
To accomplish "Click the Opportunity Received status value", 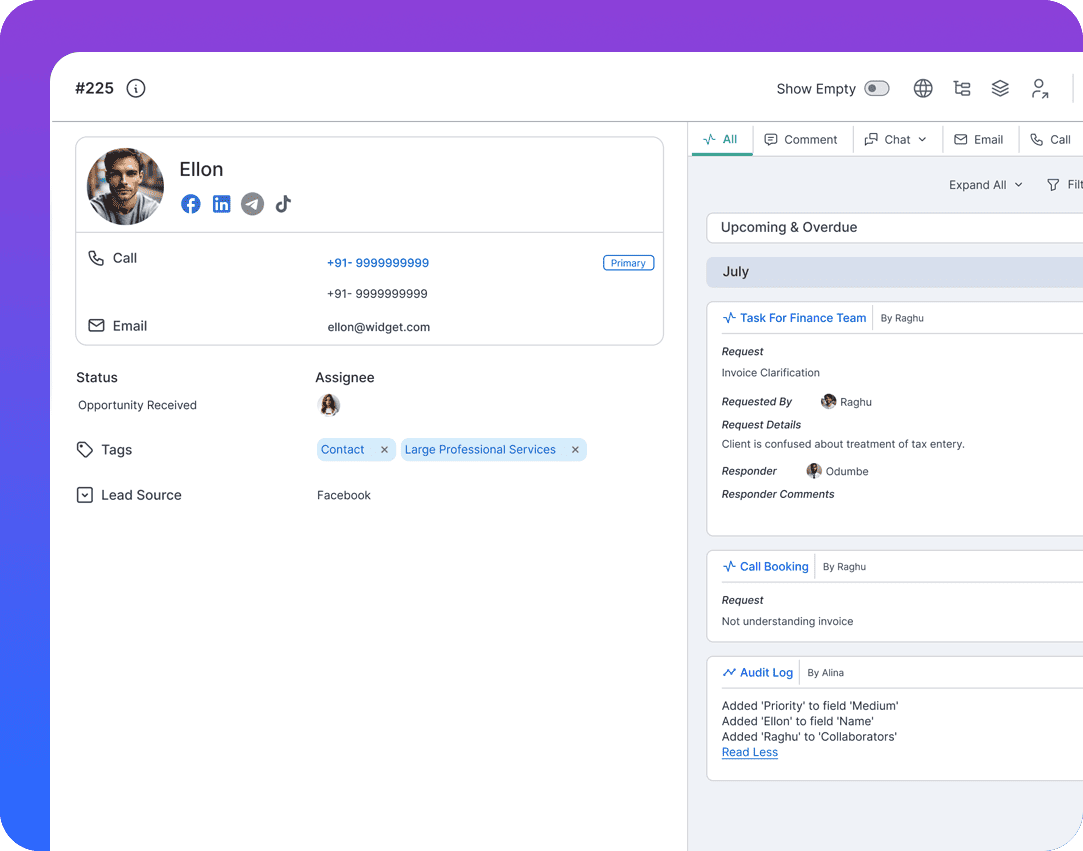I will tap(137, 405).
